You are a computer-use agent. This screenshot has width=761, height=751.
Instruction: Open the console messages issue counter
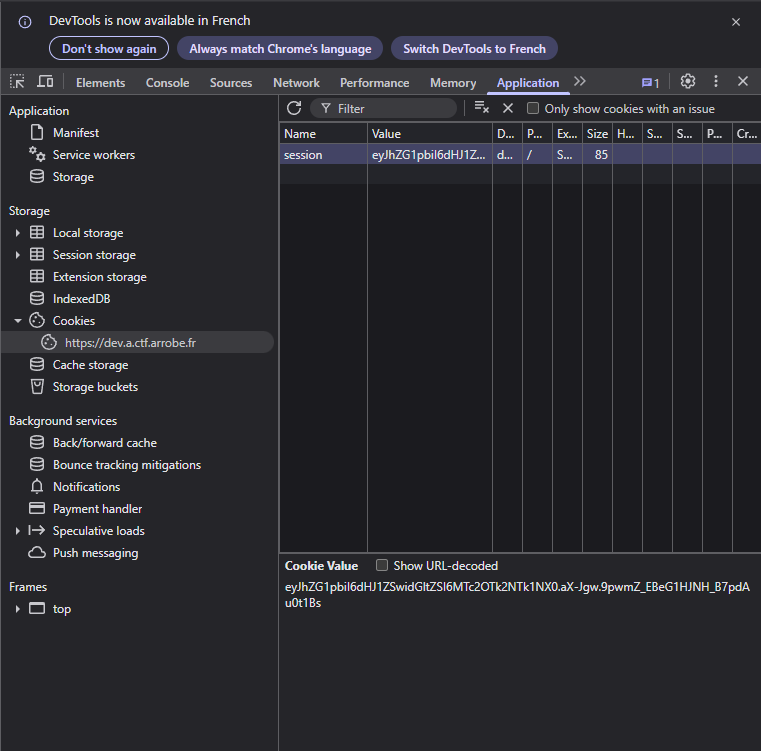pyautogui.click(x=650, y=82)
